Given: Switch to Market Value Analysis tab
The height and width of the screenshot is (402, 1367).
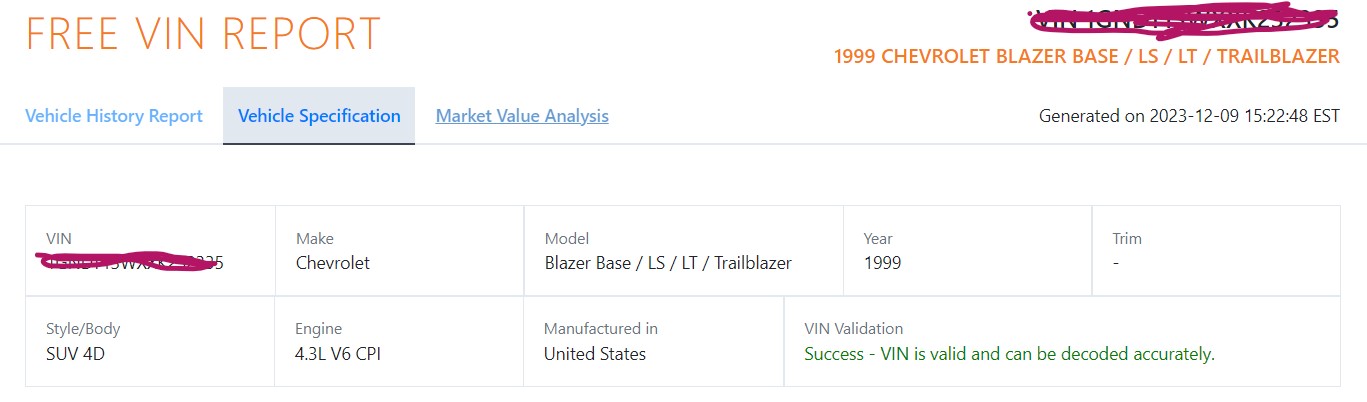Looking at the screenshot, I should [x=522, y=116].
